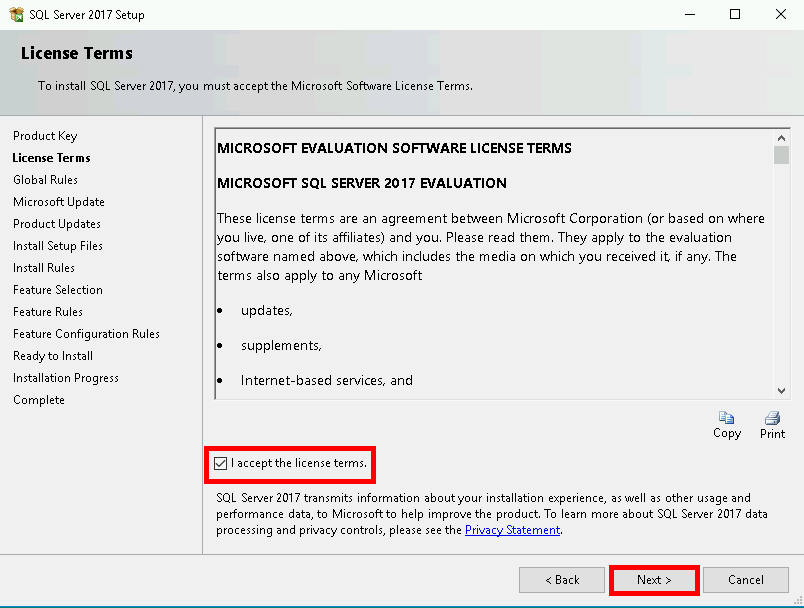This screenshot has height=608, width=804.
Task: Go back with the Back button
Action: pyautogui.click(x=561, y=580)
